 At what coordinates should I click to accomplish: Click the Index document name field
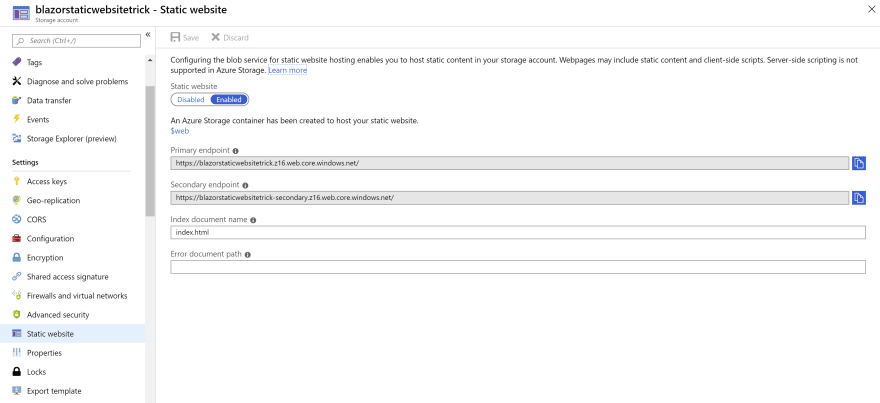point(518,232)
